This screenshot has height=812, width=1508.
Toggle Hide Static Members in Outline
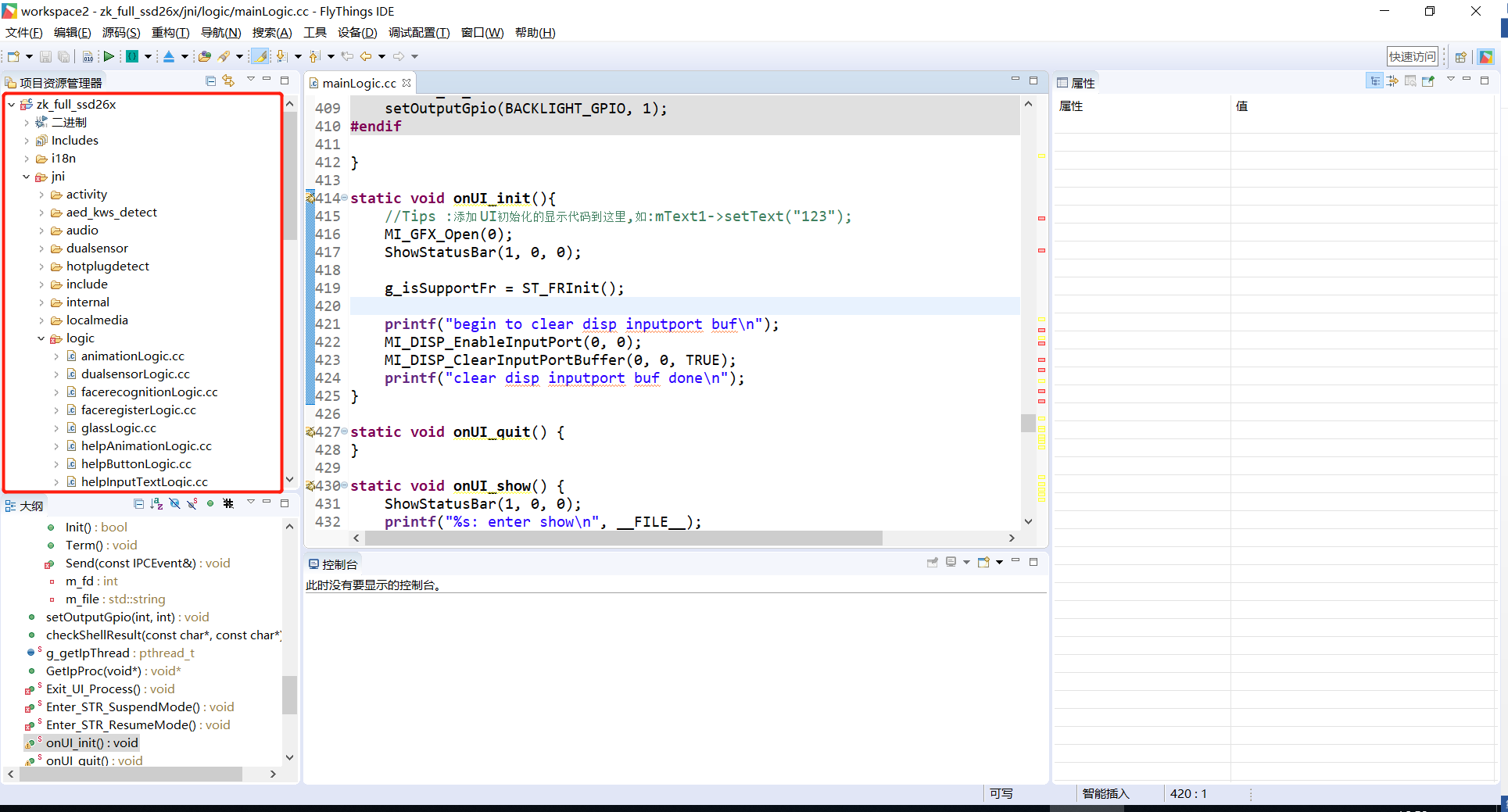(x=192, y=504)
